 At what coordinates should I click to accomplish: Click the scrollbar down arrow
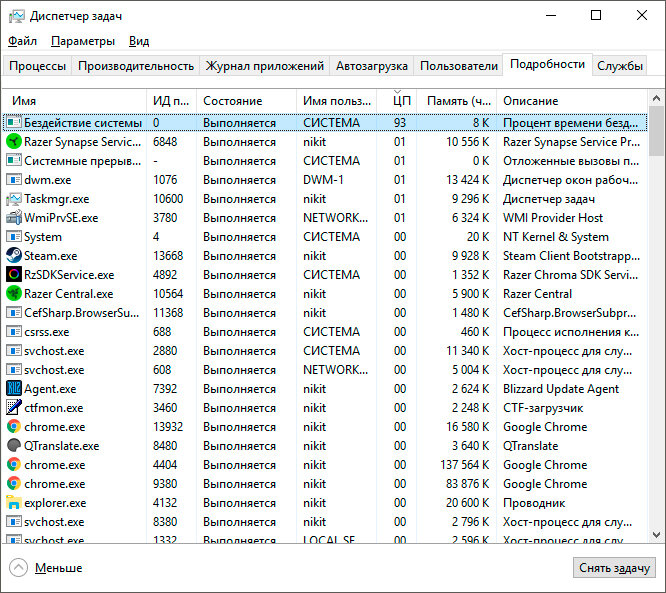tap(656, 534)
